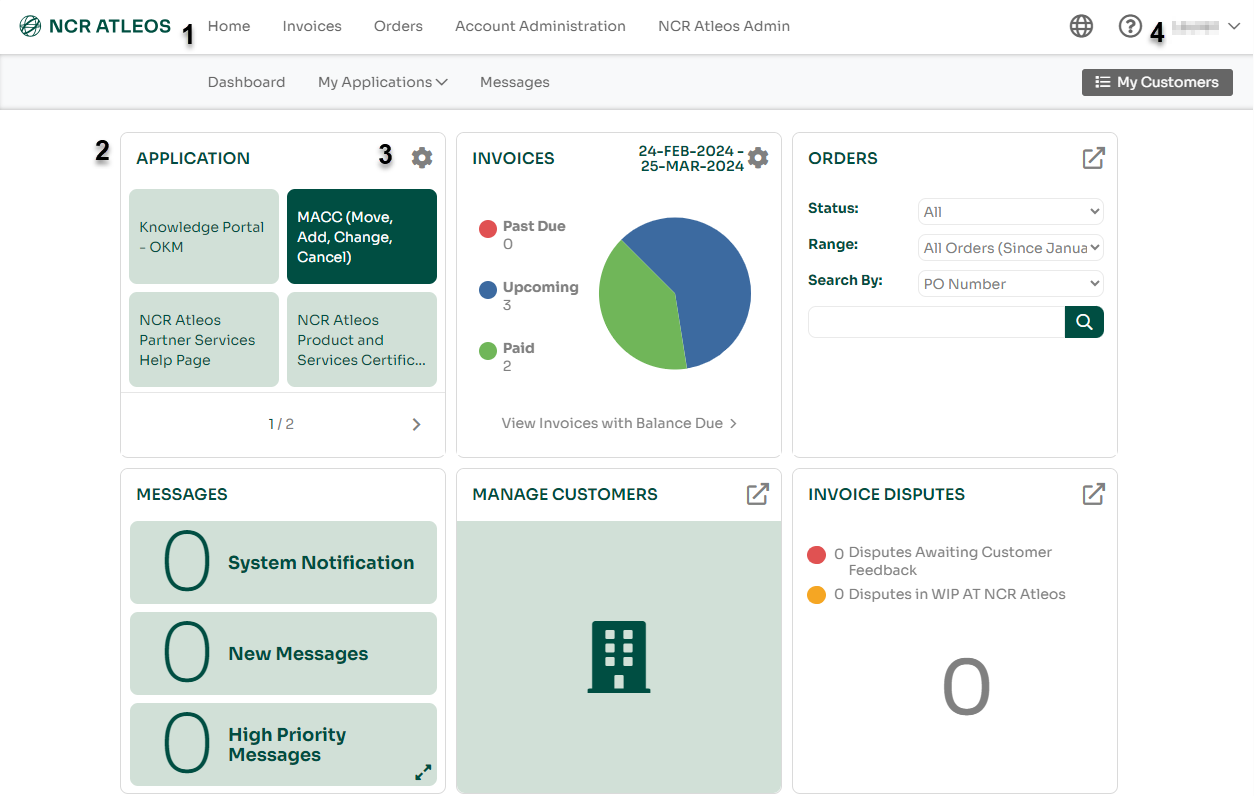1254x796 pixels.
Task: Click the orders search text field
Action: click(x=936, y=322)
